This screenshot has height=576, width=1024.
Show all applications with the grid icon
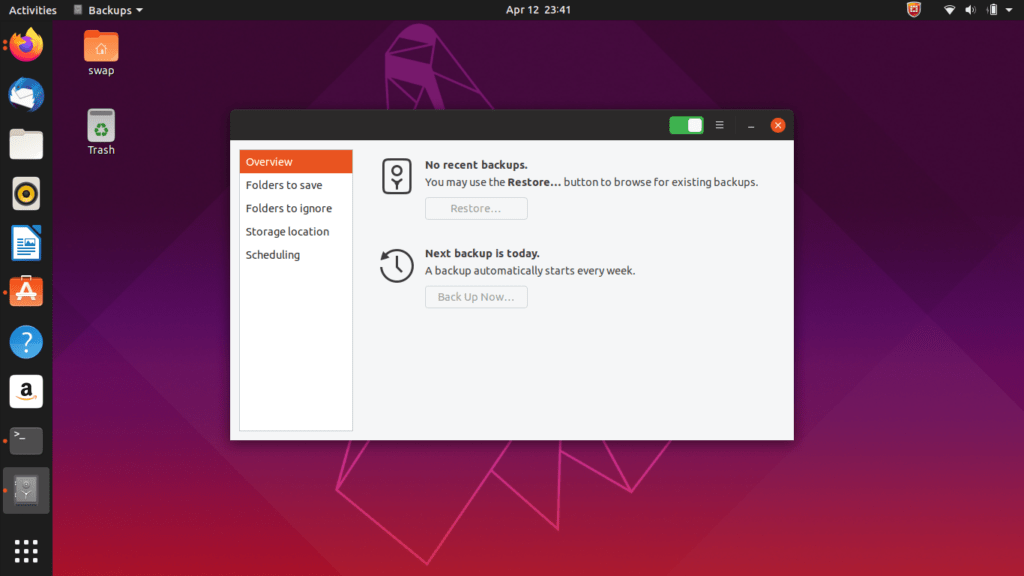point(25,551)
